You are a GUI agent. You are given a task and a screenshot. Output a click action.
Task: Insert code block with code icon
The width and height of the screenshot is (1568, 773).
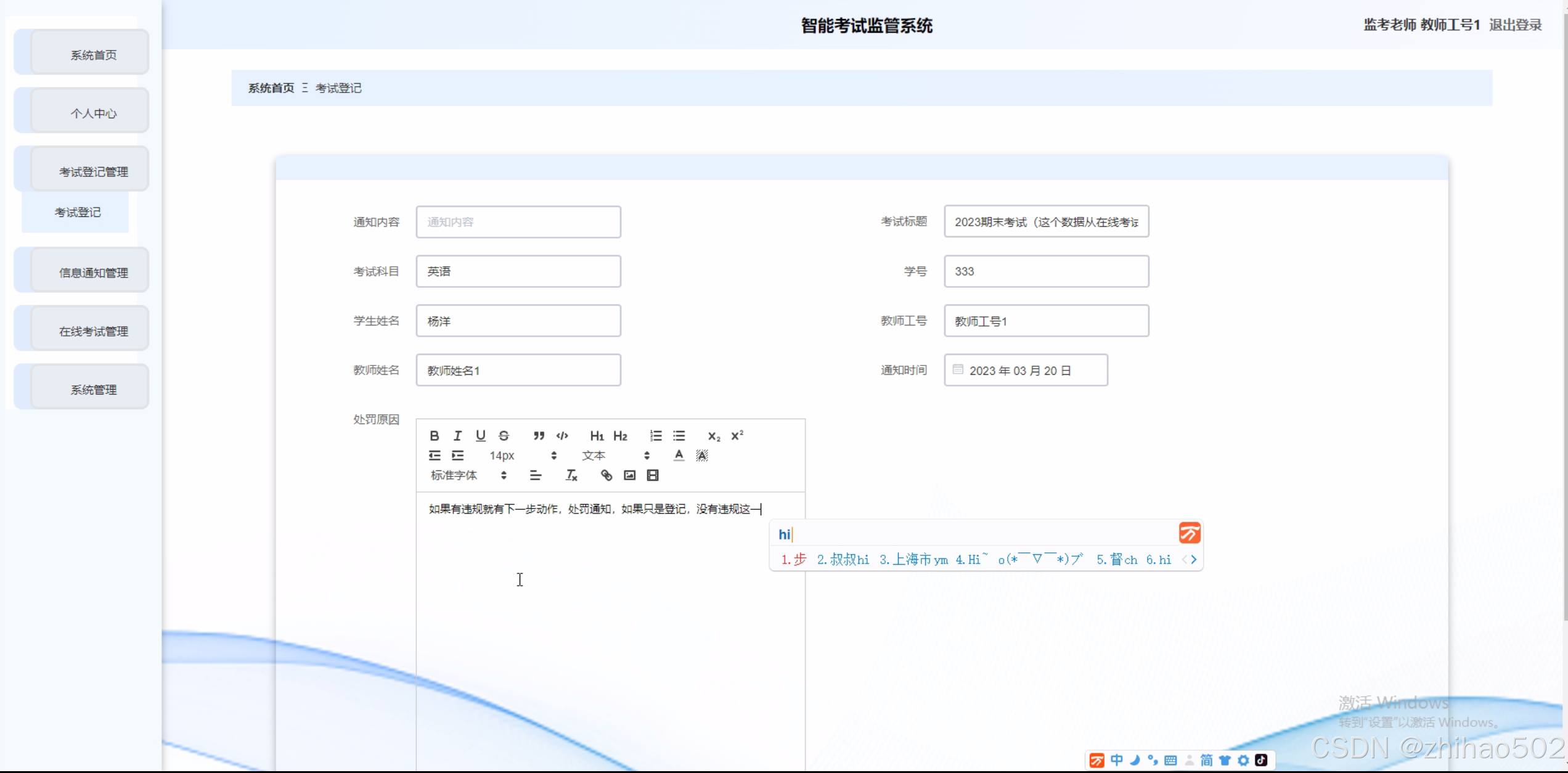pyautogui.click(x=562, y=436)
